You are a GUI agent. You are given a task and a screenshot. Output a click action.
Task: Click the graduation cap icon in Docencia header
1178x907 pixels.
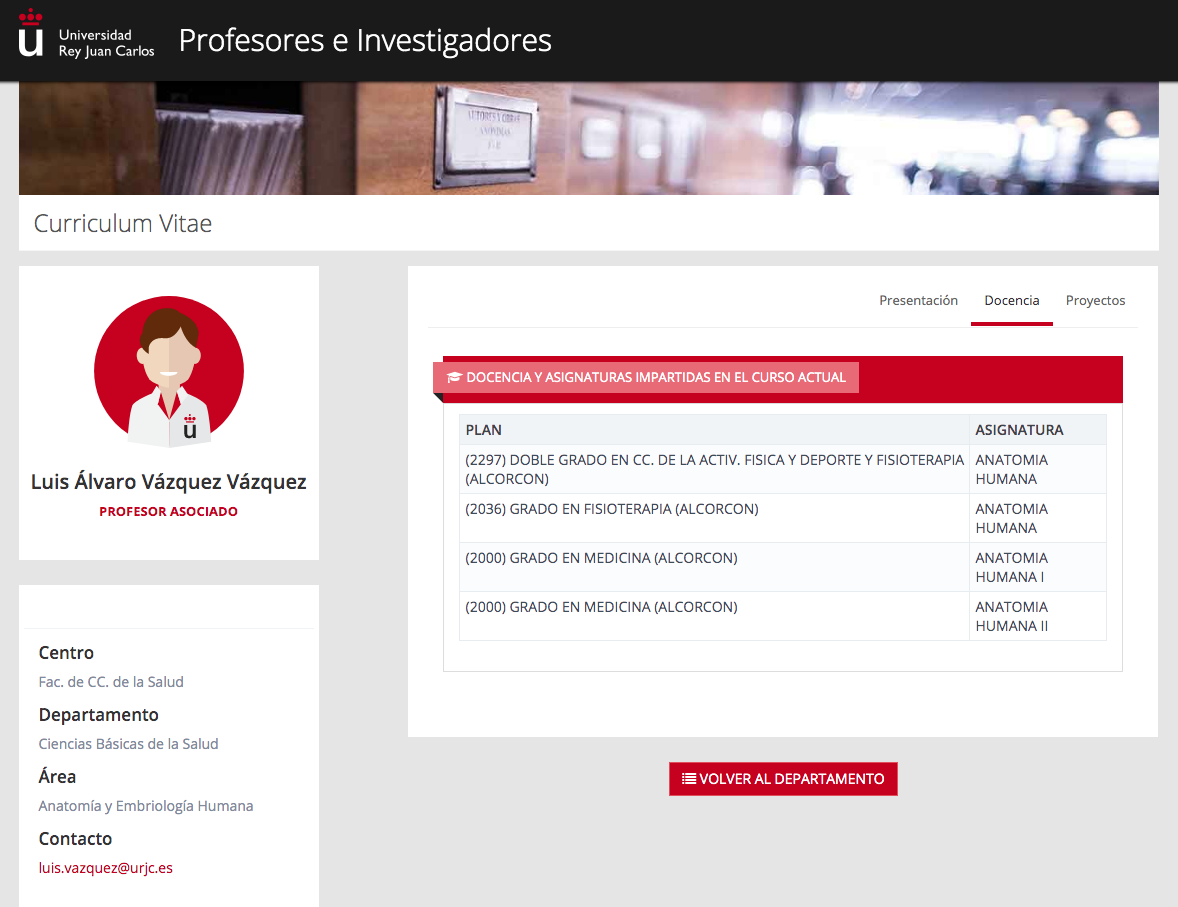[x=454, y=378]
